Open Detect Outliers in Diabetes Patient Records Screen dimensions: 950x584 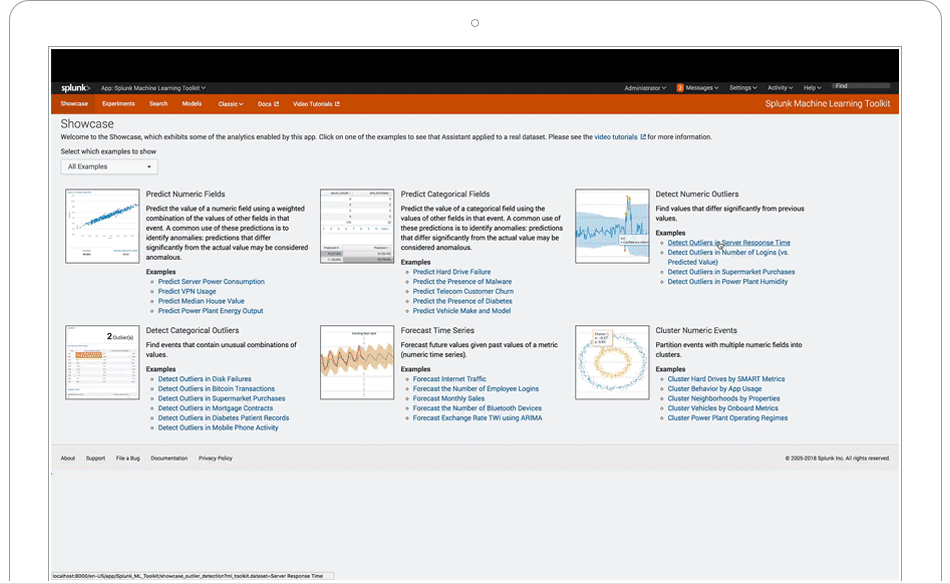(224, 418)
